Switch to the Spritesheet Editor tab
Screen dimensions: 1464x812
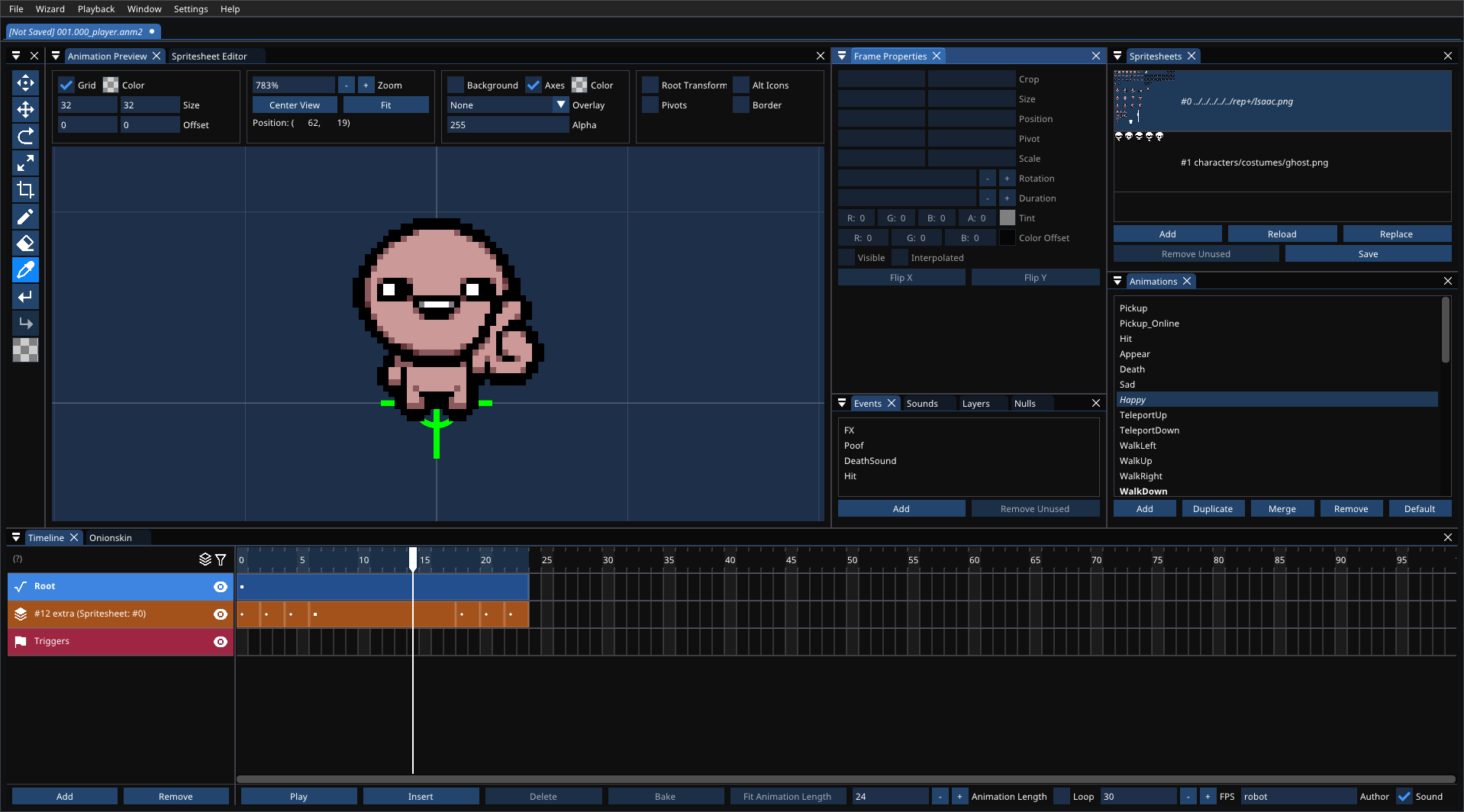[209, 56]
